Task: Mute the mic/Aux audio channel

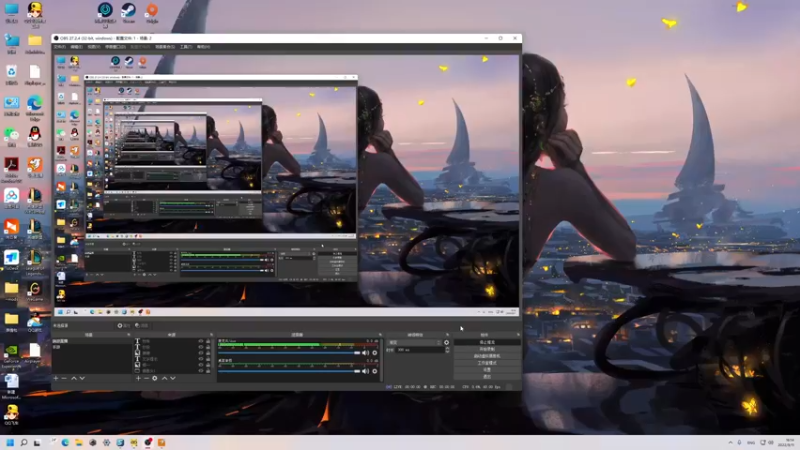Action: coord(365,353)
